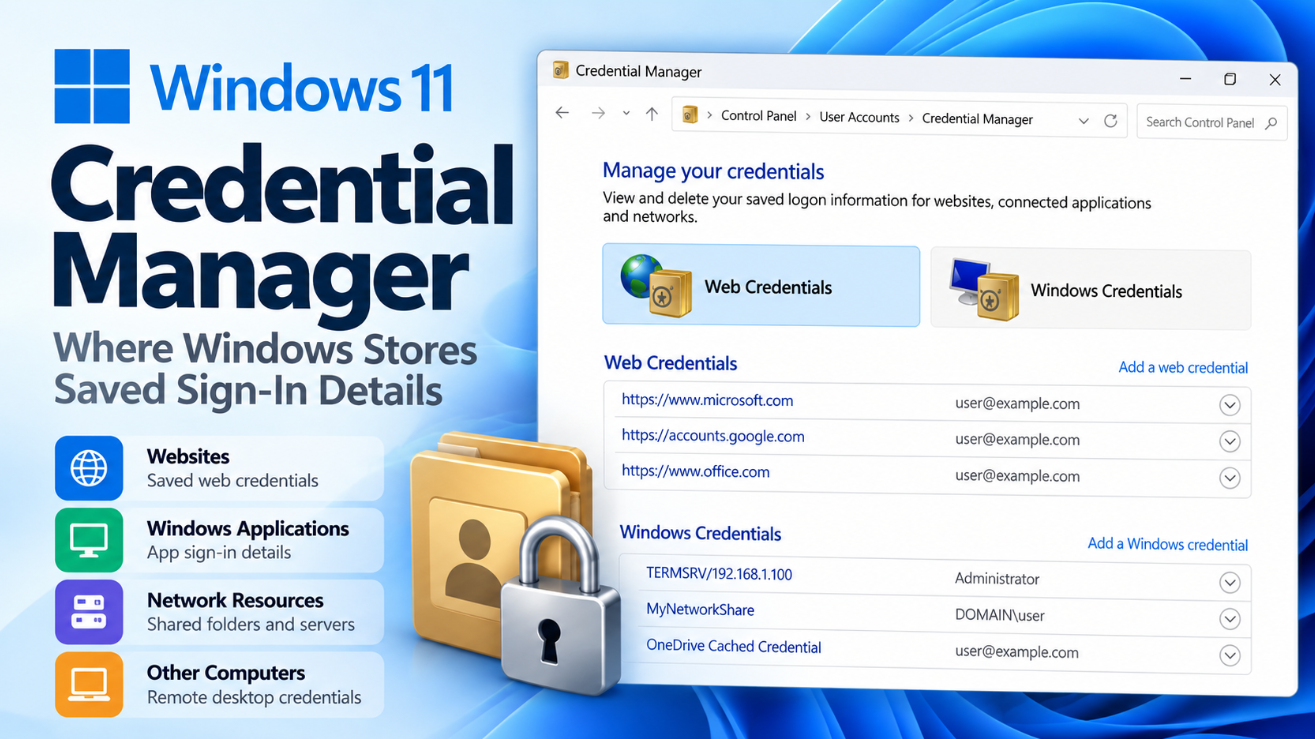Select https://www.microsoft.com entry text

point(707,400)
